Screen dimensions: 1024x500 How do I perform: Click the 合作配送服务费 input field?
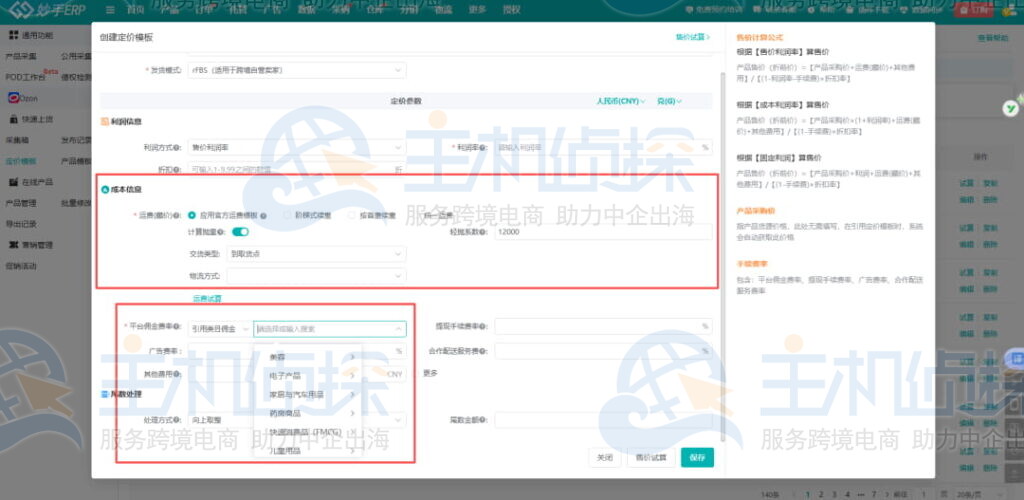click(x=603, y=351)
